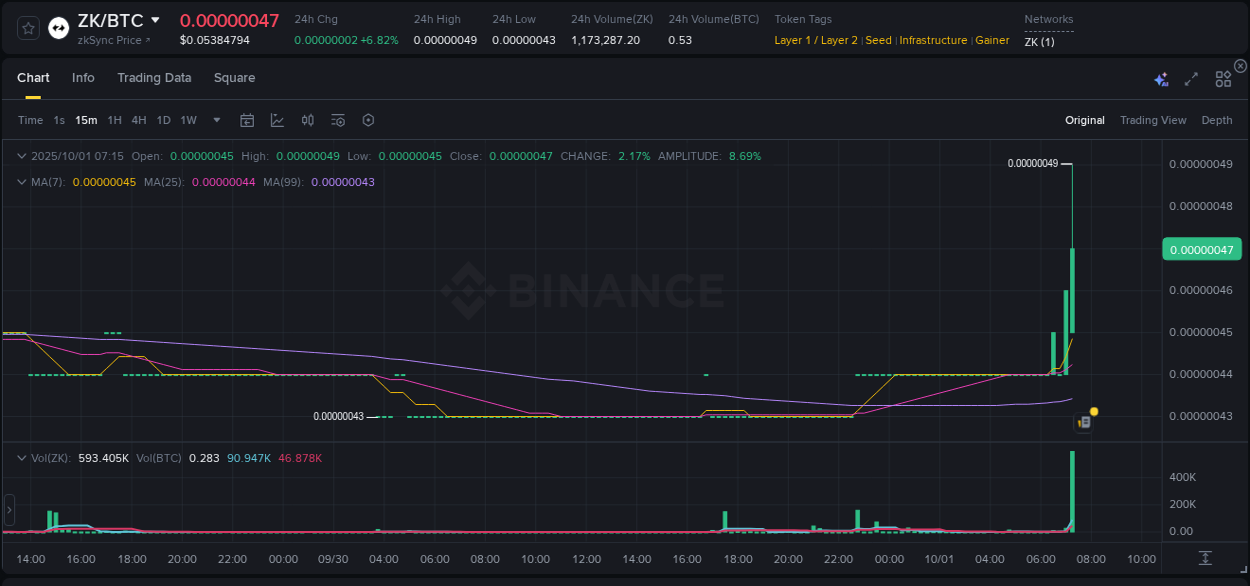Switch to the Square tab
Viewport: 1250px width, 586px height.
(234, 77)
